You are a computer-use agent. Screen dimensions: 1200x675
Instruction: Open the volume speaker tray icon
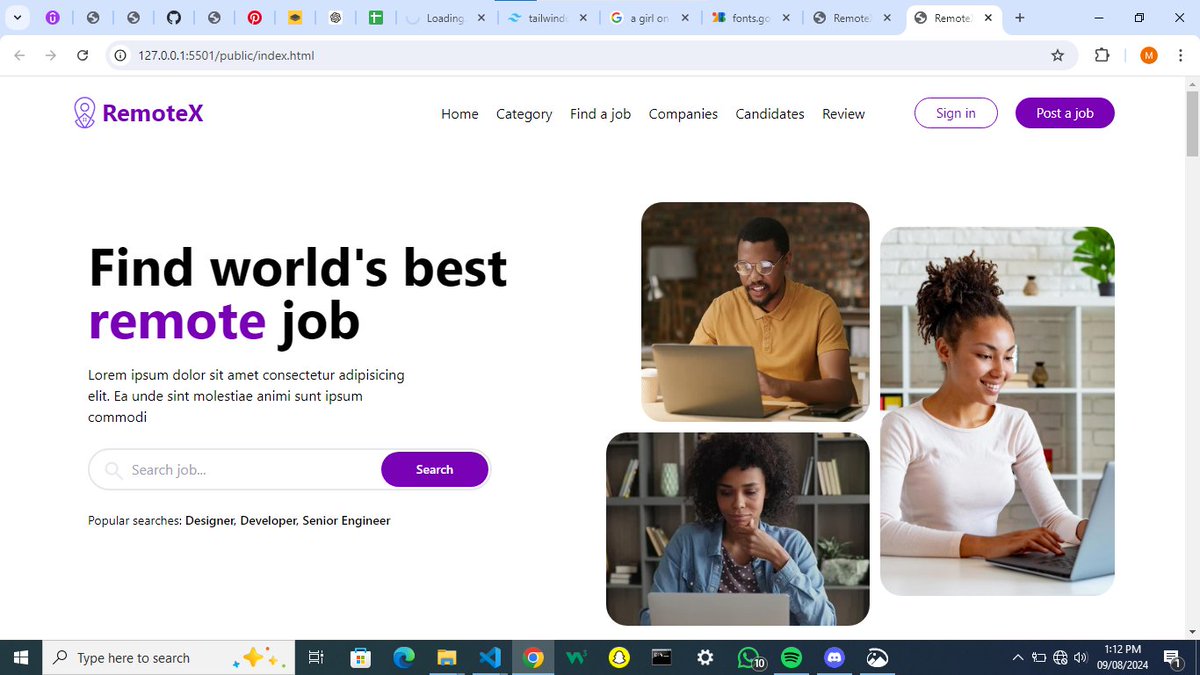click(x=1080, y=657)
